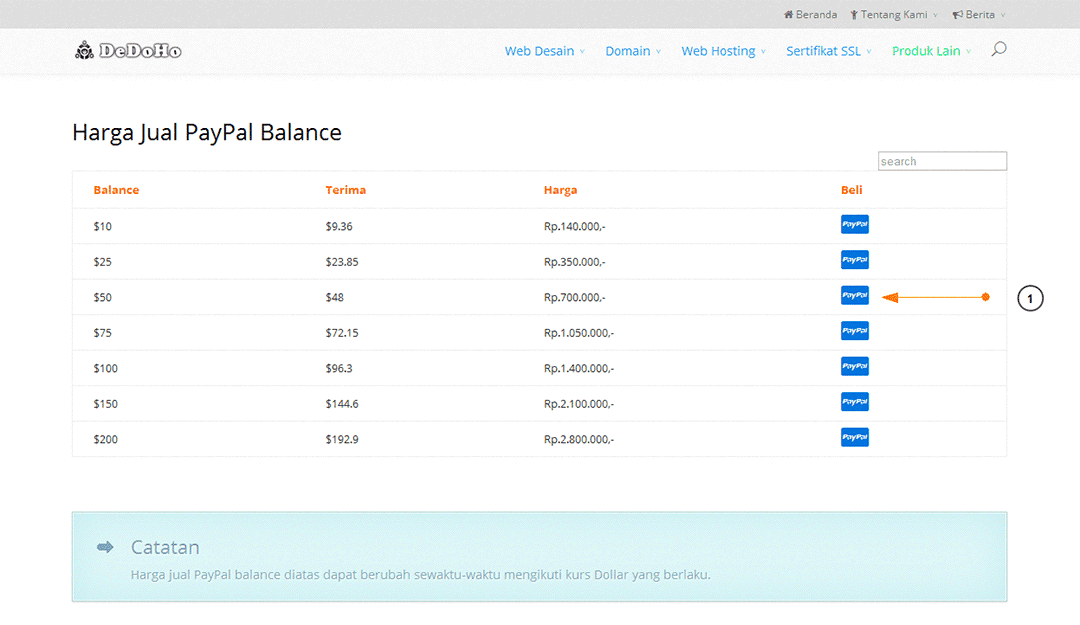The image size is (1080, 625).
Task: Expand the Web Desain dropdown menu
Action: pyautogui.click(x=544, y=51)
